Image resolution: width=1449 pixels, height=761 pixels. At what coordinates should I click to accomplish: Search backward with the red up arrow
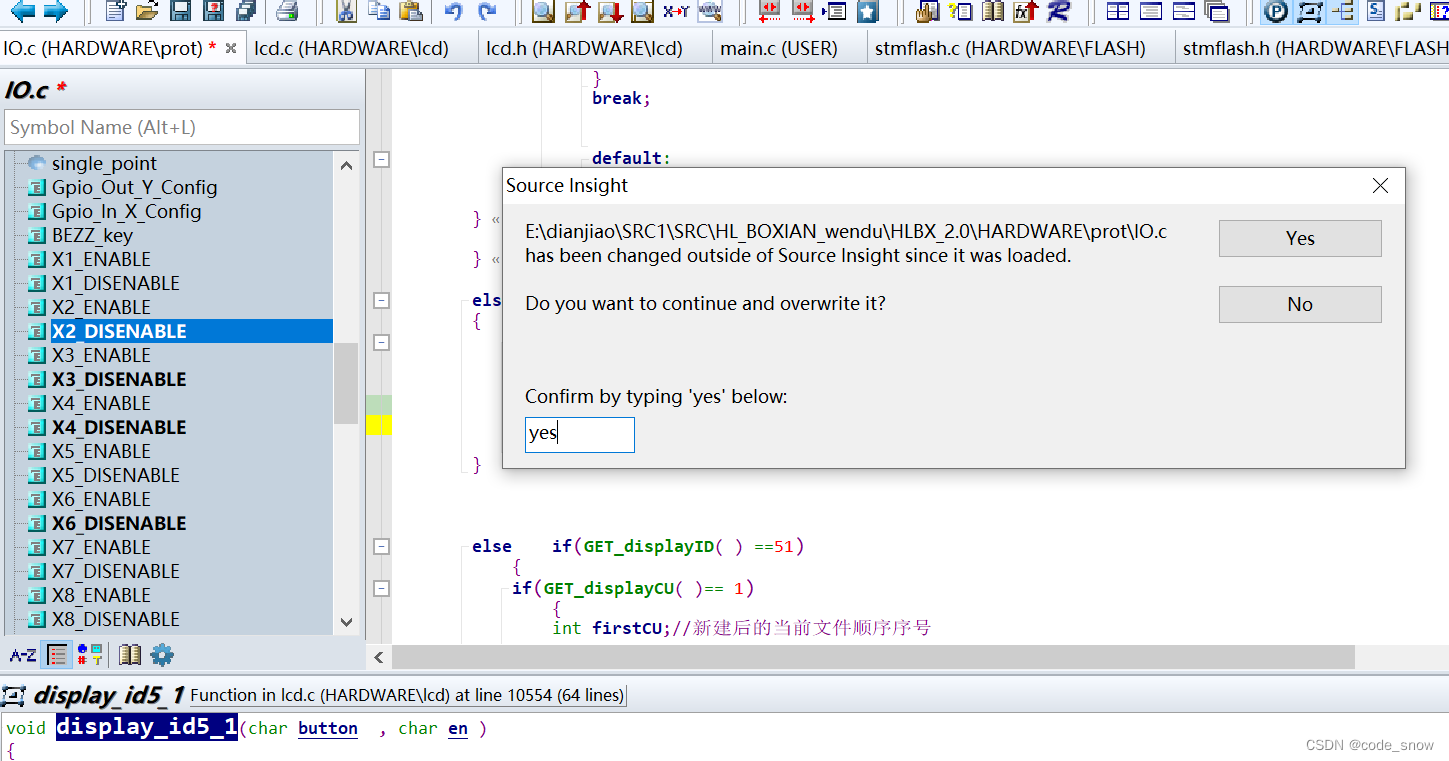tap(577, 11)
